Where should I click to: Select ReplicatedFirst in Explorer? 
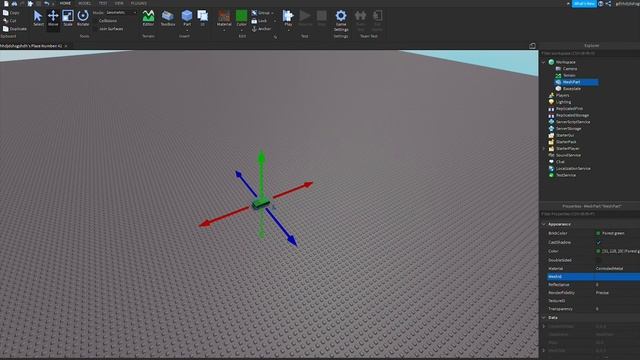coord(569,109)
